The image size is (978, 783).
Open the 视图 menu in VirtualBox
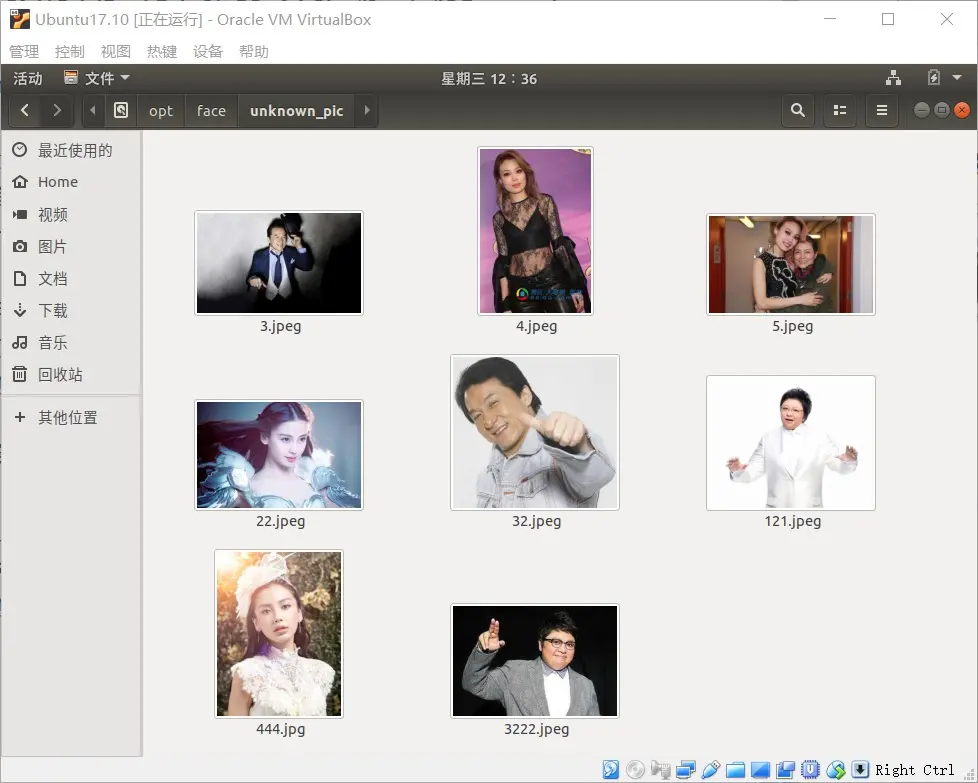[115, 51]
